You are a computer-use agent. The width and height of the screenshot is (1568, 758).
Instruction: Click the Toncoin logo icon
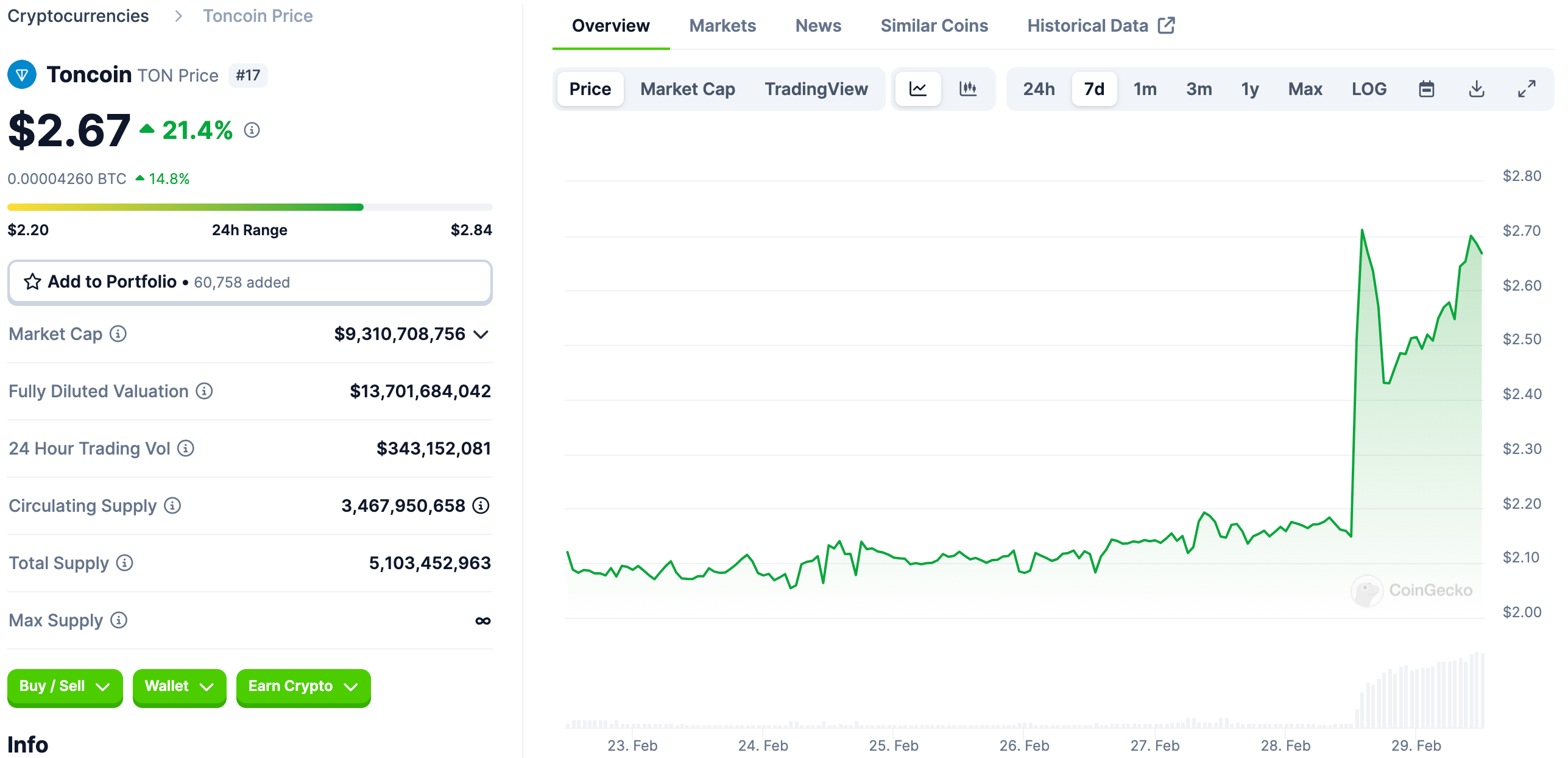(x=22, y=75)
